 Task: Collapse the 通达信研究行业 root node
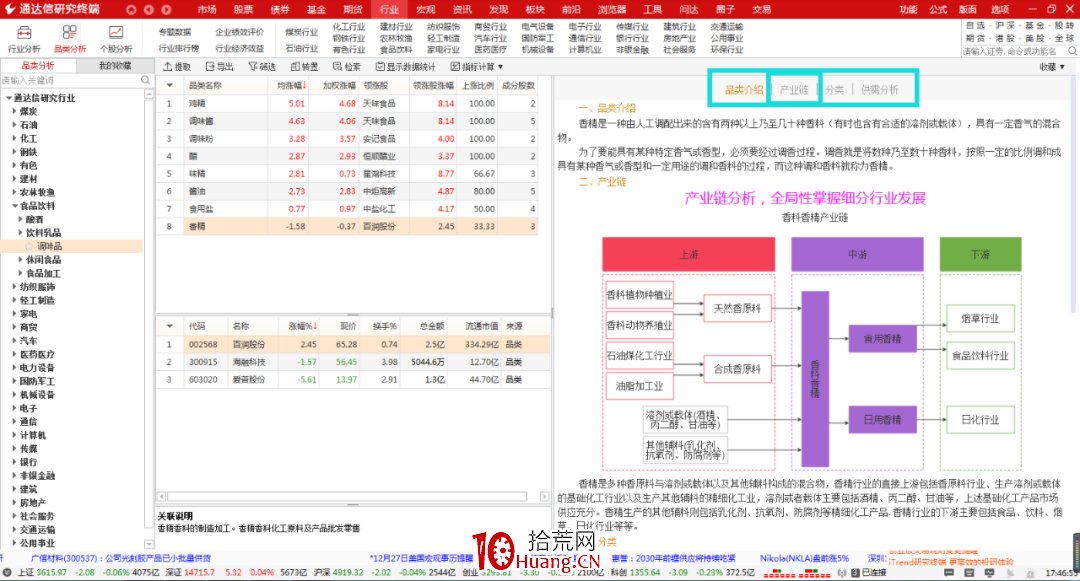pos(8,98)
